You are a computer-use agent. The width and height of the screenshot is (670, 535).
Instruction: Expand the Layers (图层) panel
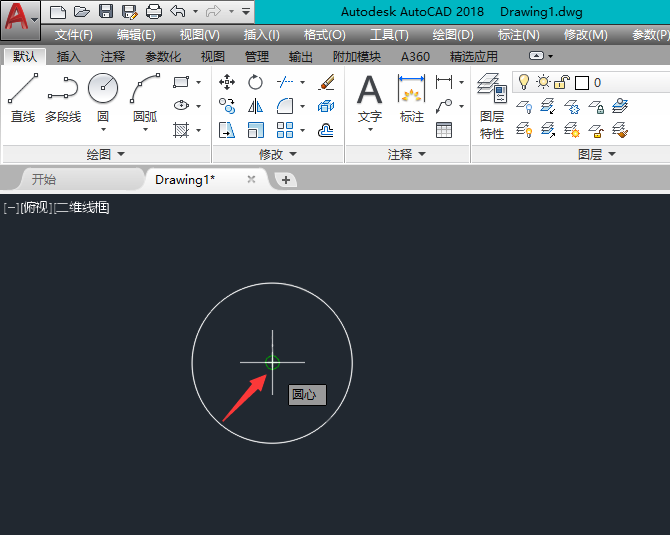597,154
